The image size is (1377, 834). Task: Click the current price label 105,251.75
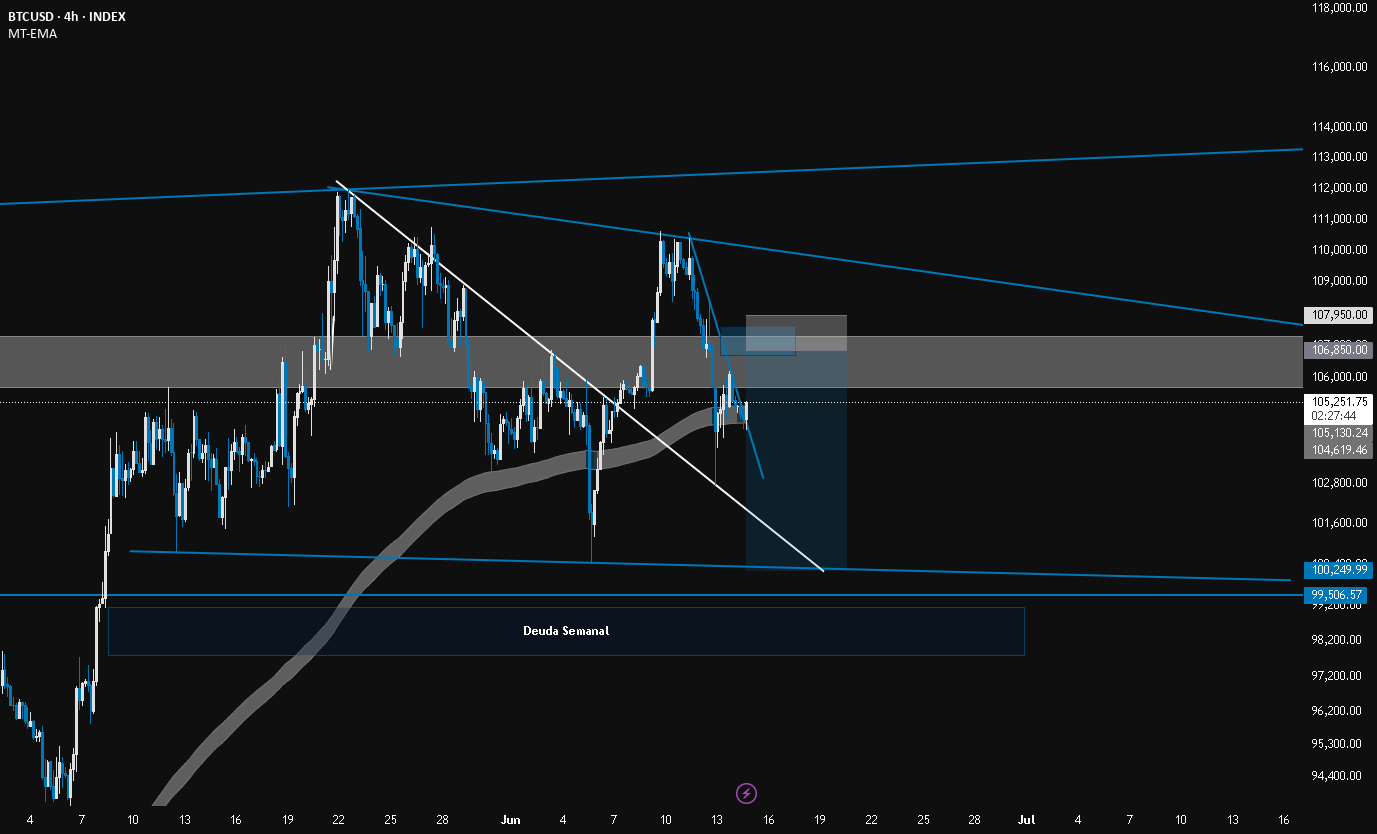(1338, 401)
